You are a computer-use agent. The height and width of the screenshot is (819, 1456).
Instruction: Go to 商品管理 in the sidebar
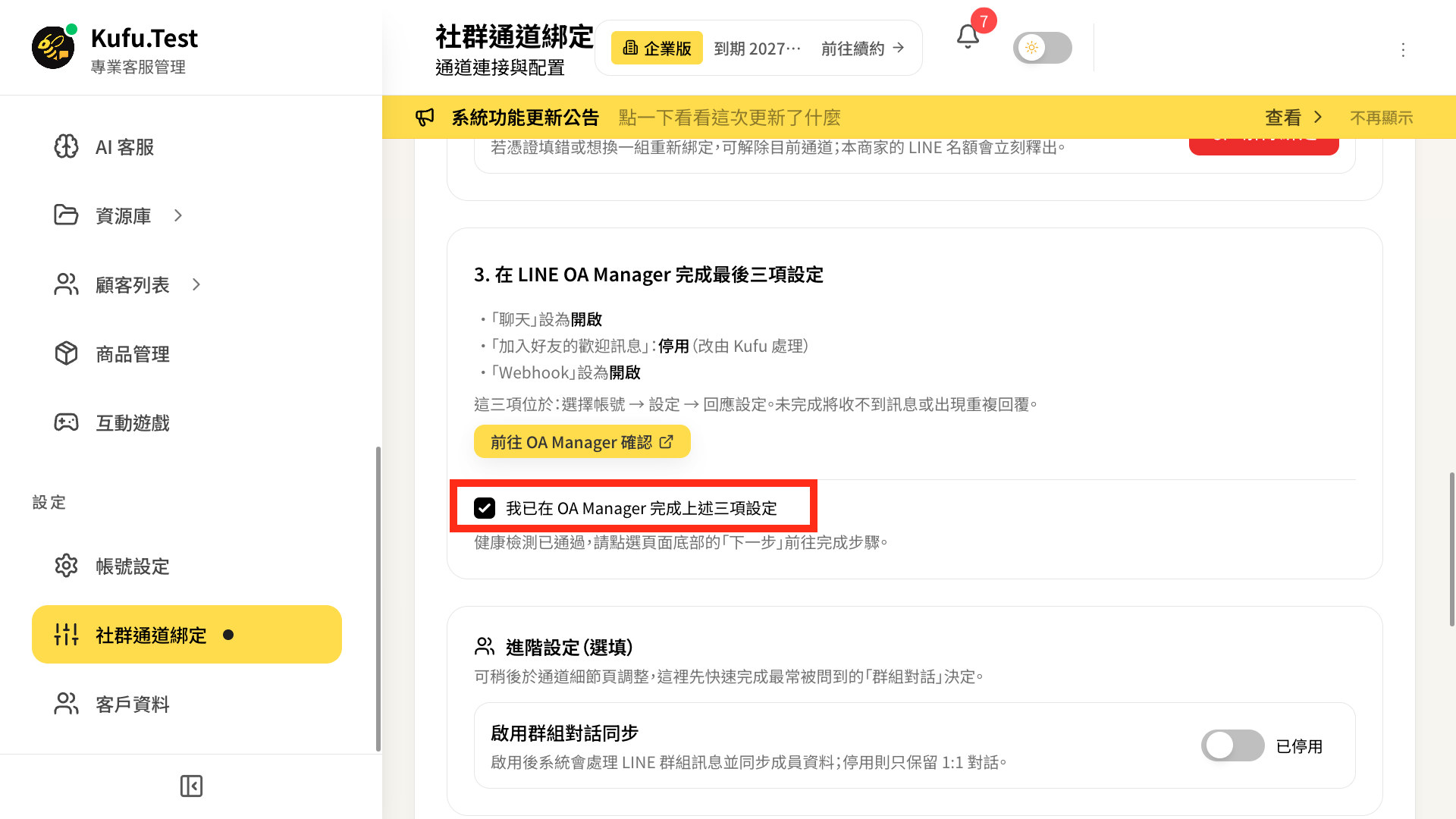[187, 353]
